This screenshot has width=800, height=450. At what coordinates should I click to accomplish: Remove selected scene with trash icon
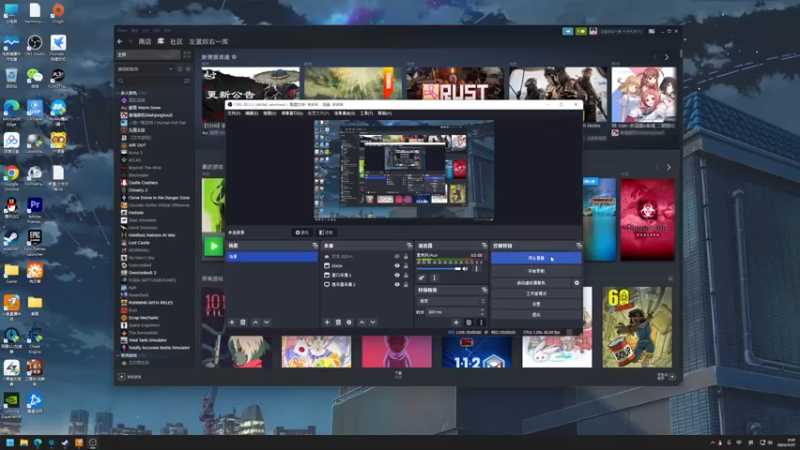[x=243, y=322]
